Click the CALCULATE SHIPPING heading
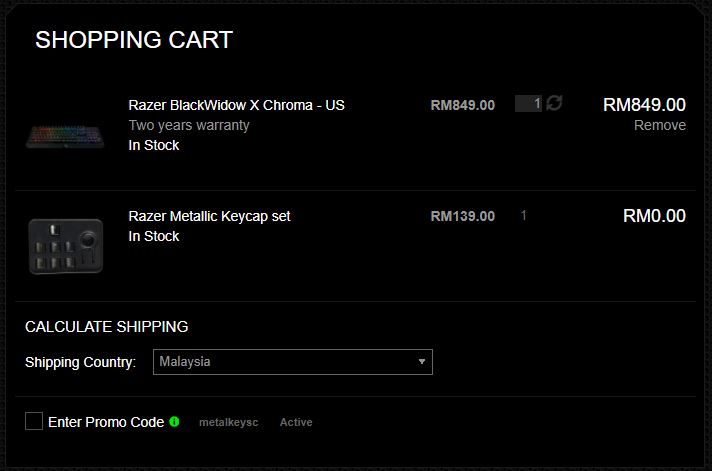Image resolution: width=712 pixels, height=471 pixels. [x=107, y=327]
